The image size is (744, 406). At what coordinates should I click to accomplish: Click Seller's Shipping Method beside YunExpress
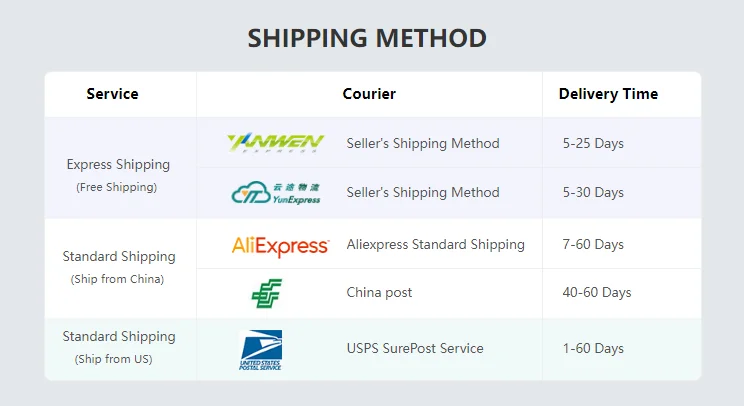423,192
